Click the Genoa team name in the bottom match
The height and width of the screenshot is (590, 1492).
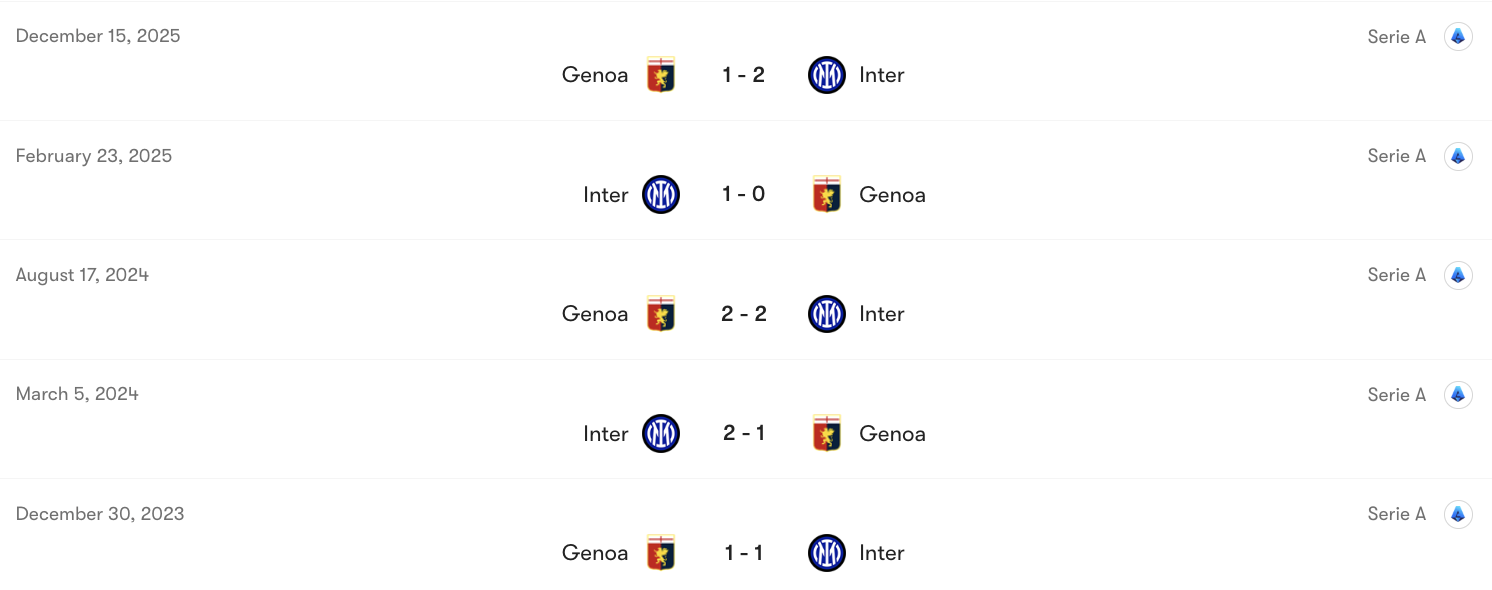pyautogui.click(x=594, y=552)
